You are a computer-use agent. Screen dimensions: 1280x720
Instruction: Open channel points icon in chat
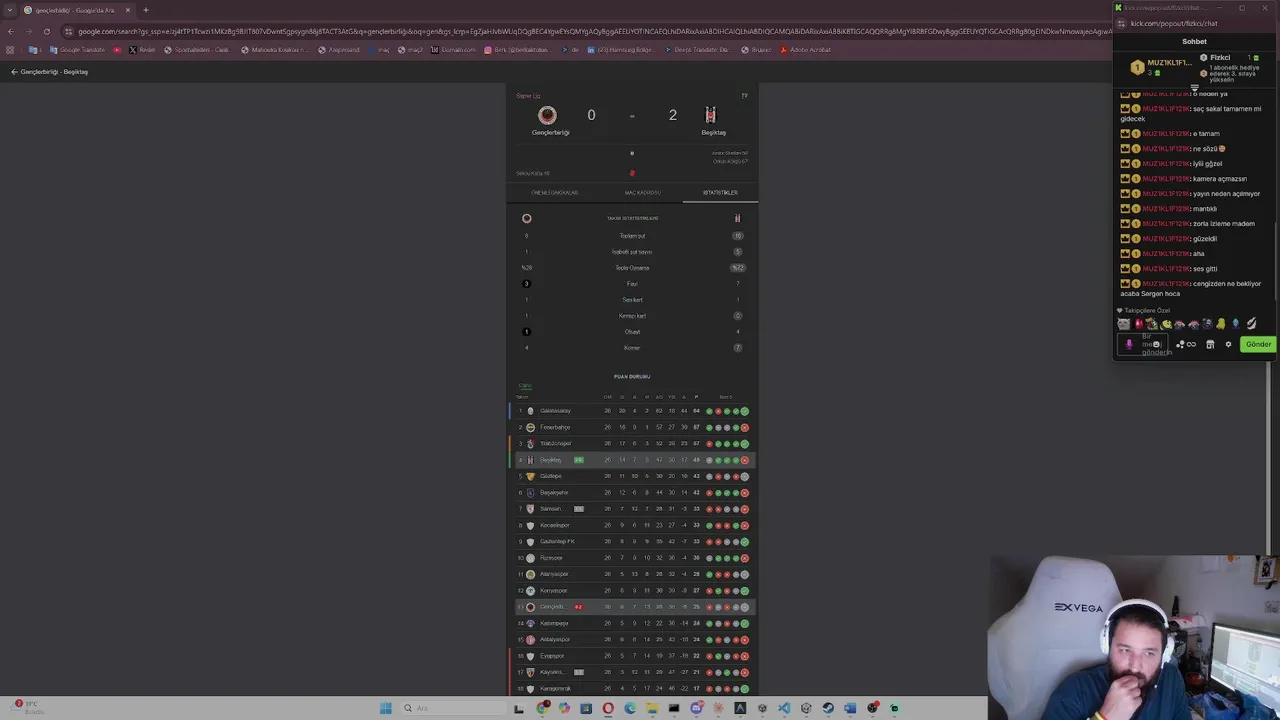pos(1186,344)
